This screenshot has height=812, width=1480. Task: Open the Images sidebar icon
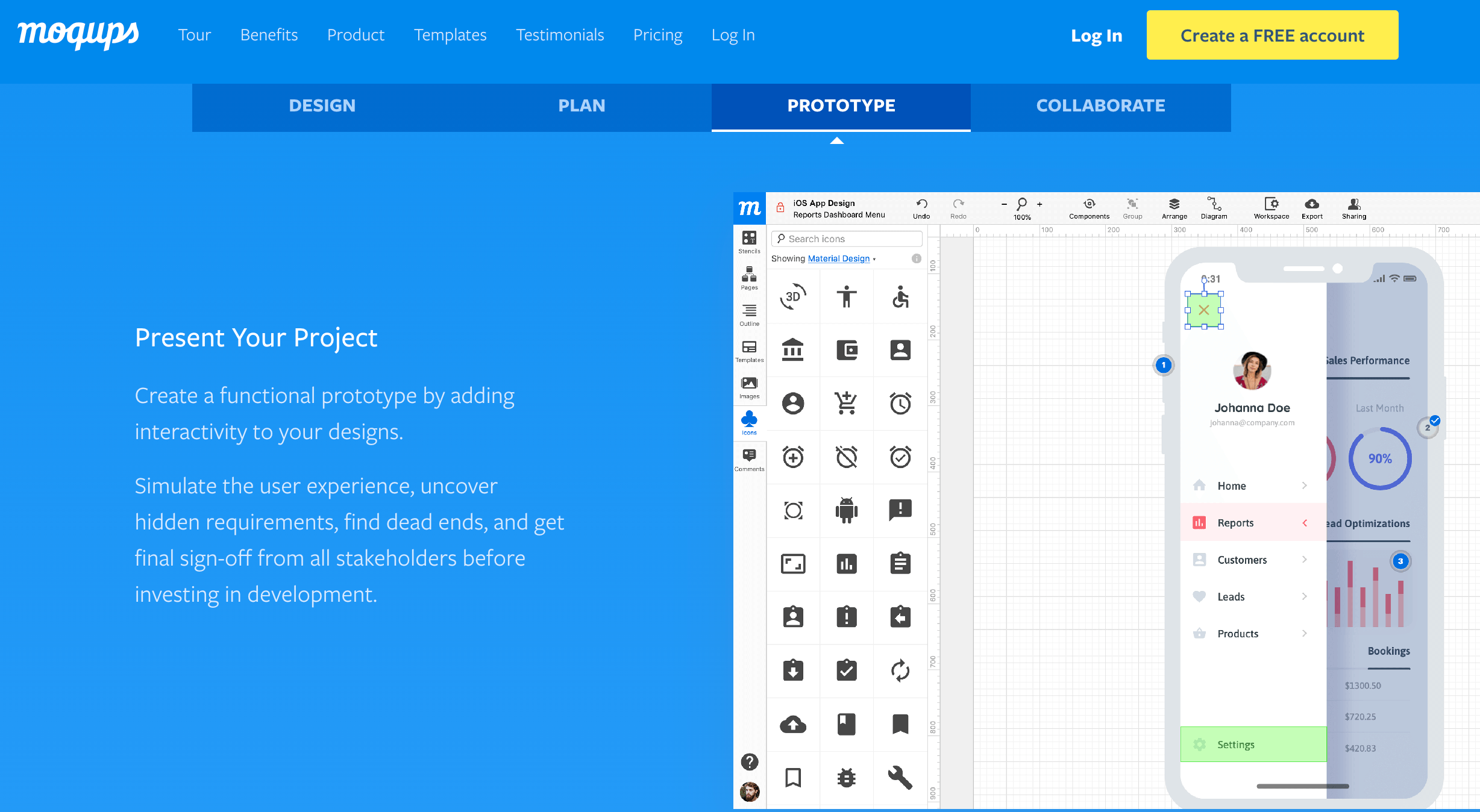(x=749, y=387)
